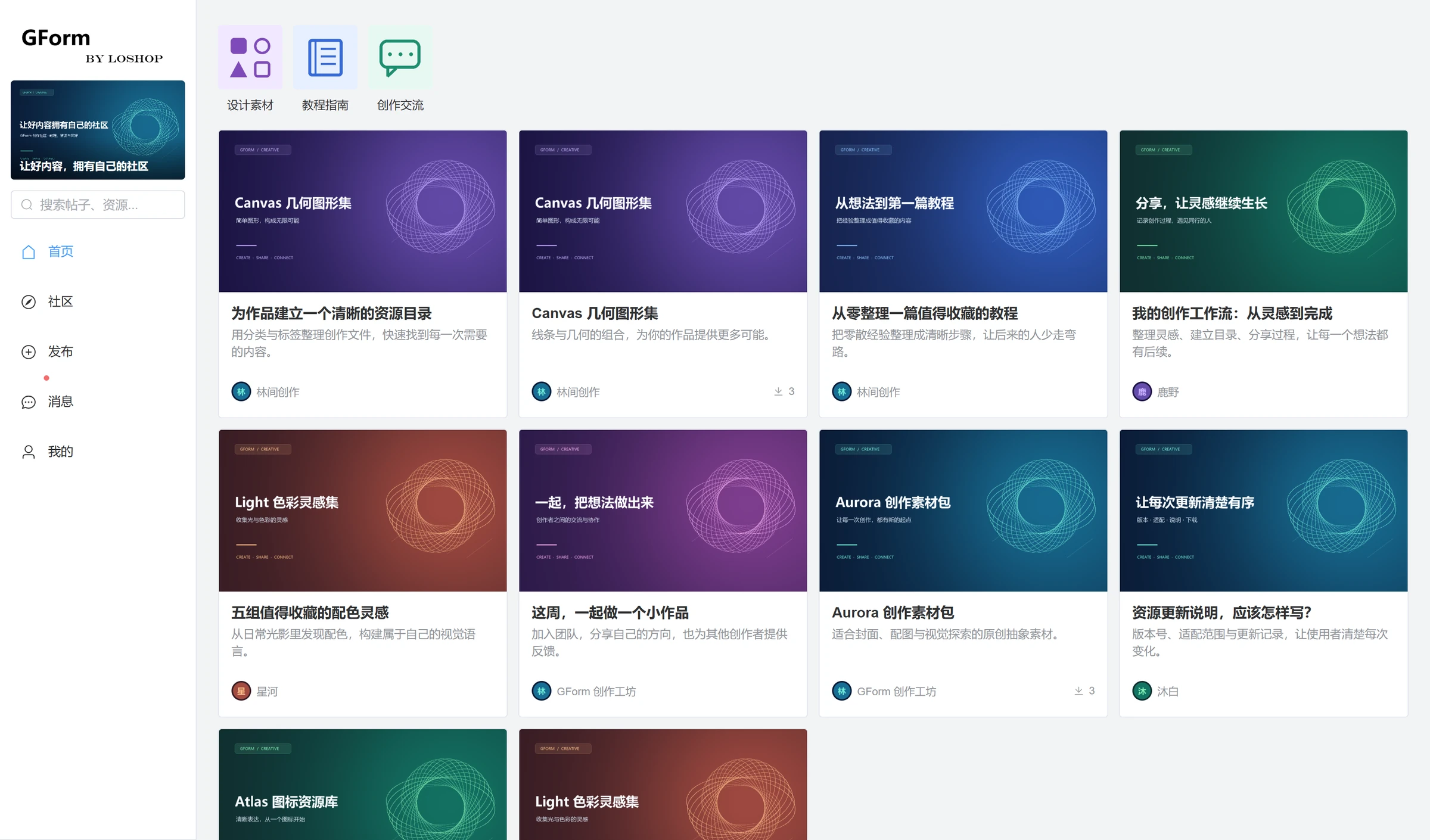Click the magnifier icon in search box
This screenshot has height=840, width=1430.
pyautogui.click(x=27, y=205)
